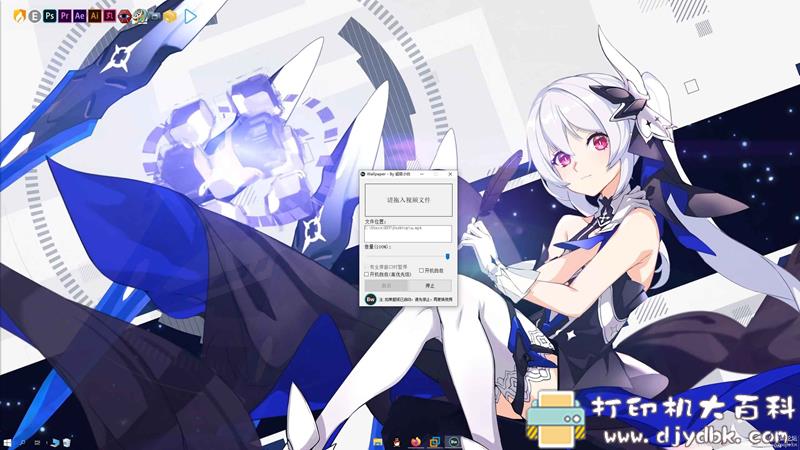
Task: Open the Recycle Bin icon on the taskbar
Action: tap(67, 442)
